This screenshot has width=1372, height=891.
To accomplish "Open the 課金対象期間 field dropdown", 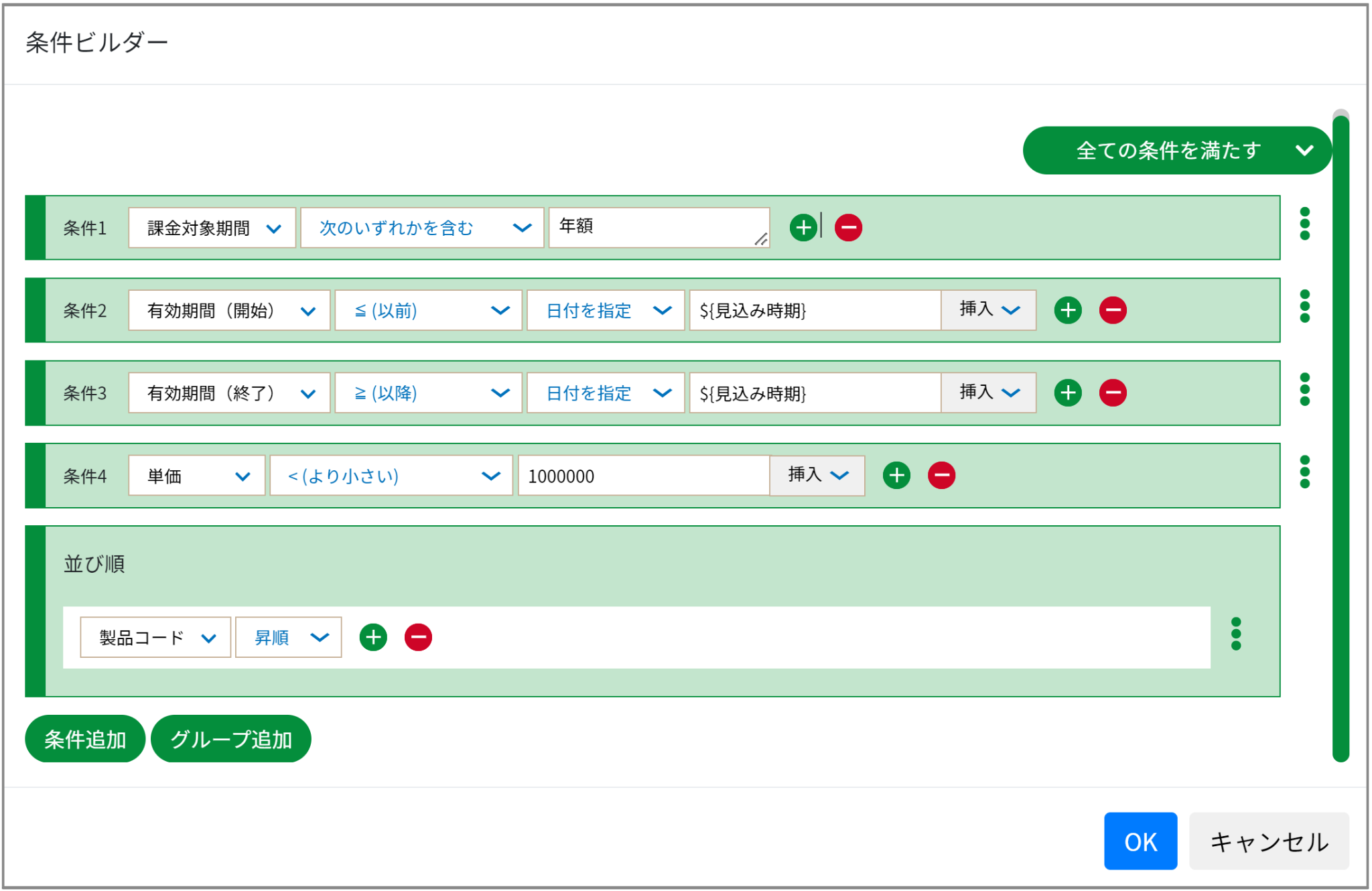I will [212, 228].
